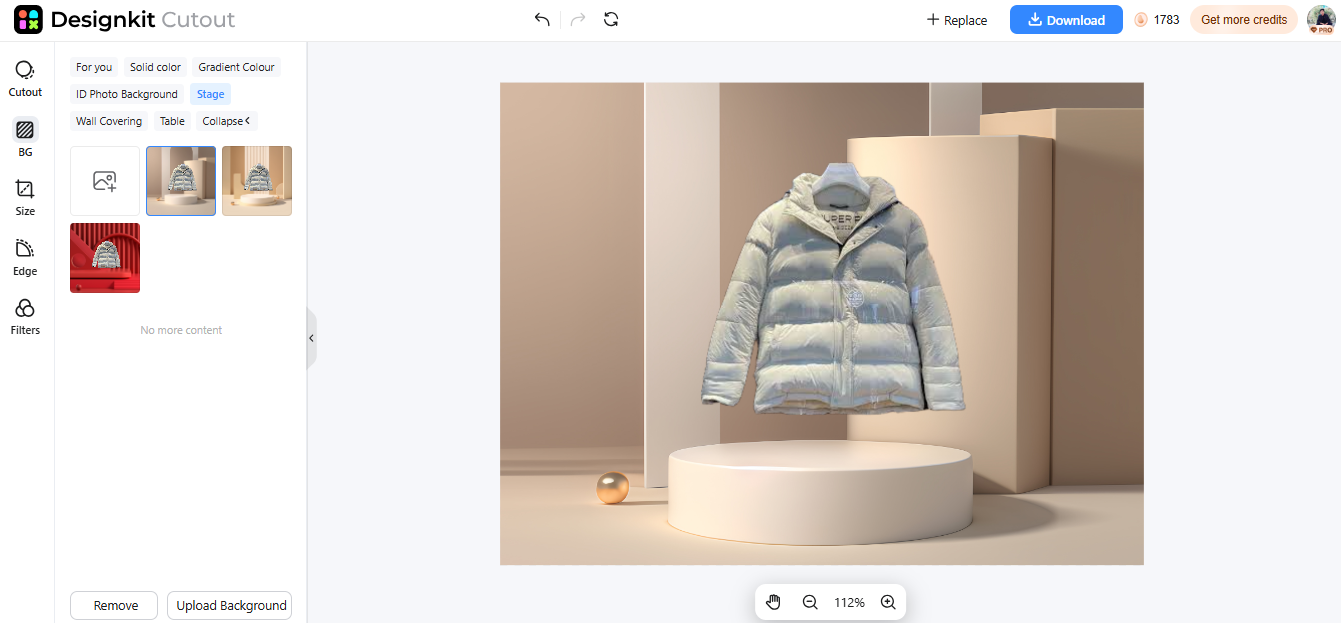Click the Designkit Cutout title text
The height and width of the screenshot is (623, 1341).
click(143, 19)
